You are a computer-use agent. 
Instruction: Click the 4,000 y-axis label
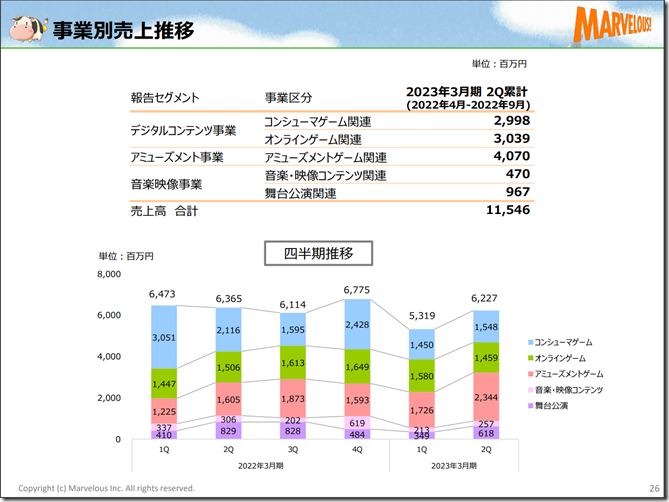coord(109,357)
